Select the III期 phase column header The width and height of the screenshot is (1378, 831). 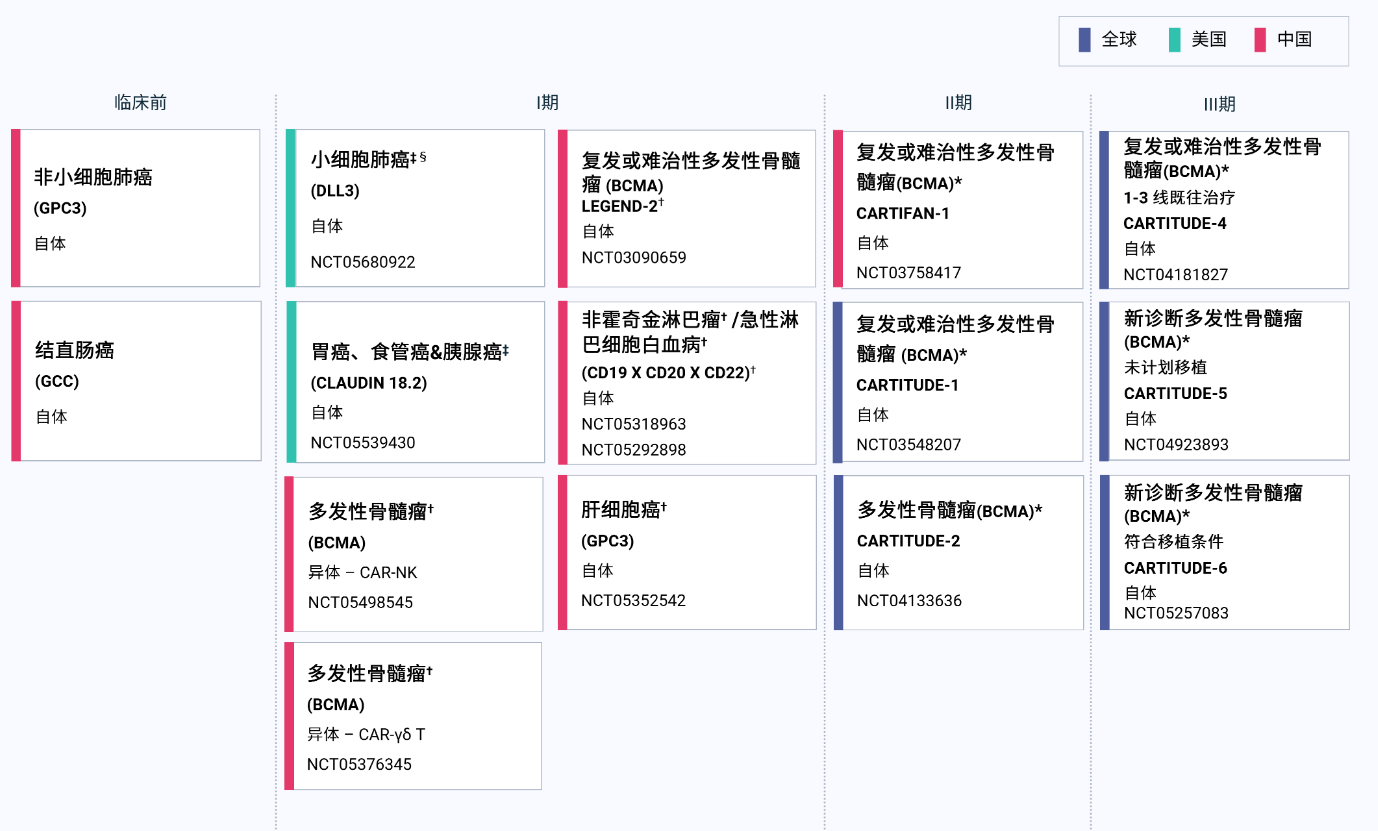pyautogui.click(x=1220, y=104)
